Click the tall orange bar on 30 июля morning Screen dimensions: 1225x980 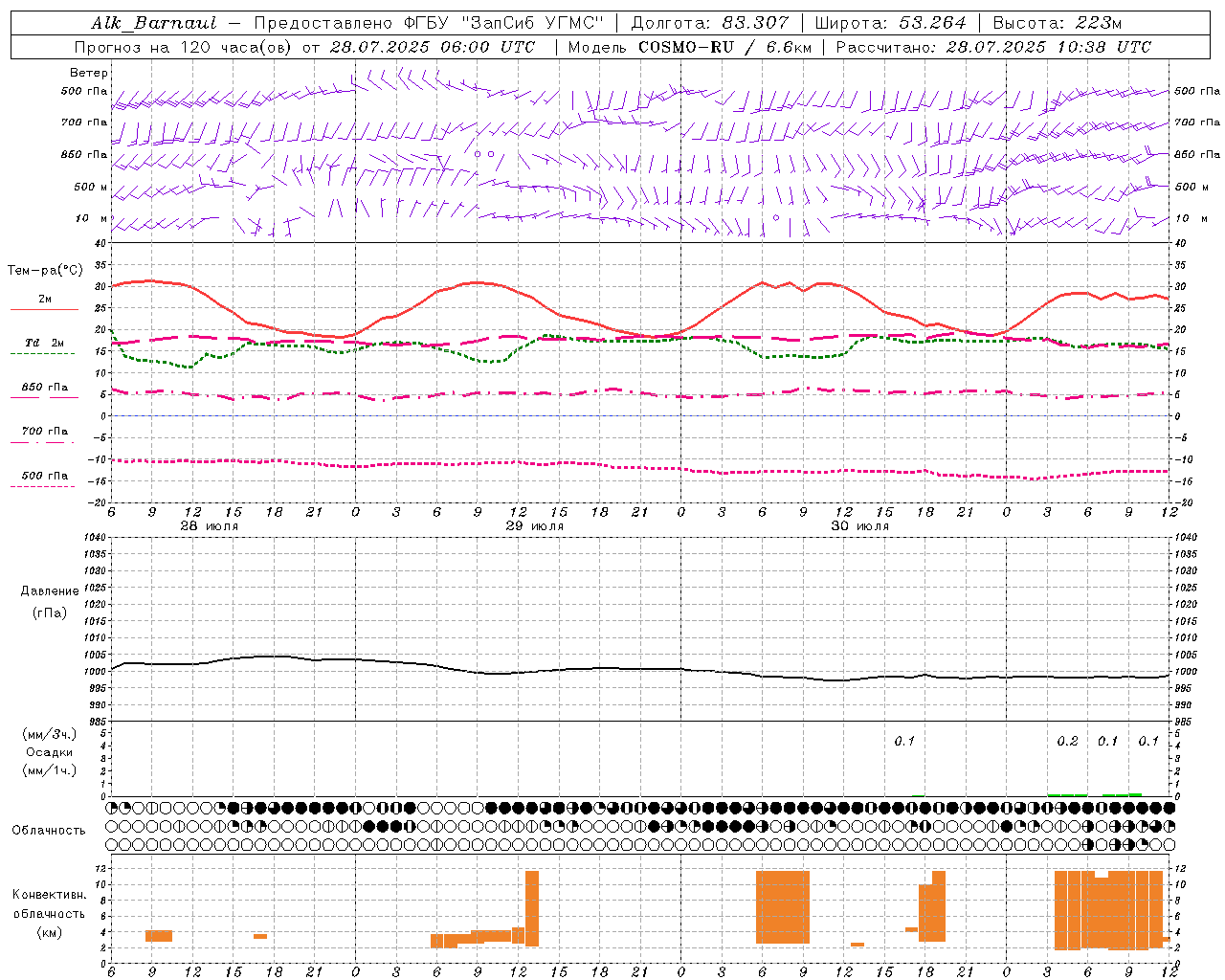coord(783,907)
